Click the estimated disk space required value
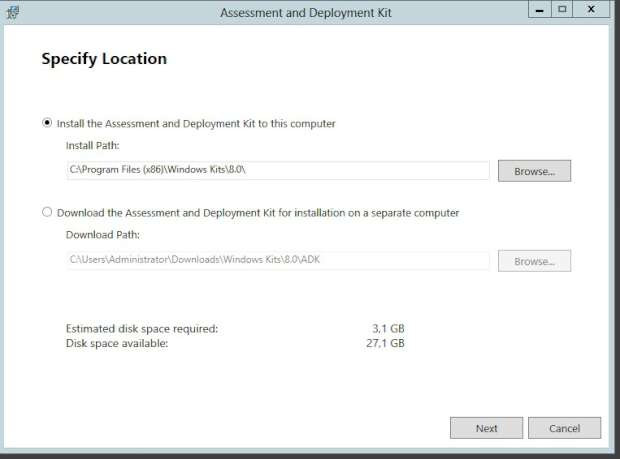This screenshot has width=620, height=459. pos(388,328)
